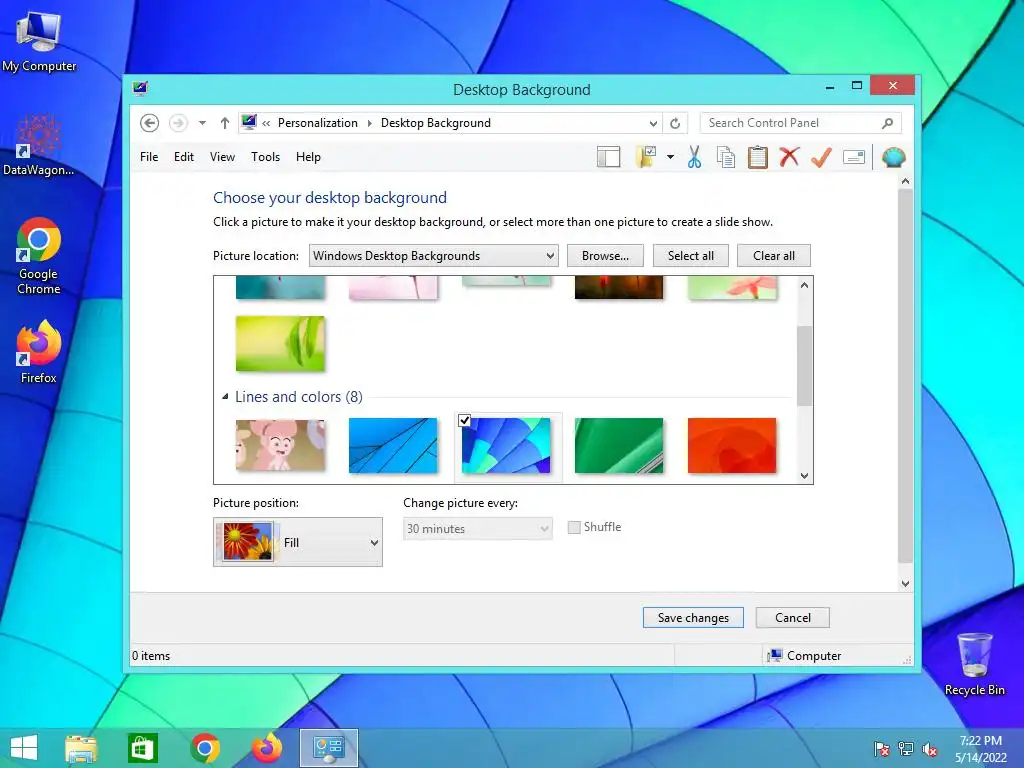Viewport: 1024px width, 768px height.
Task: Open File Explorer from the taskbar
Action: 81,748
